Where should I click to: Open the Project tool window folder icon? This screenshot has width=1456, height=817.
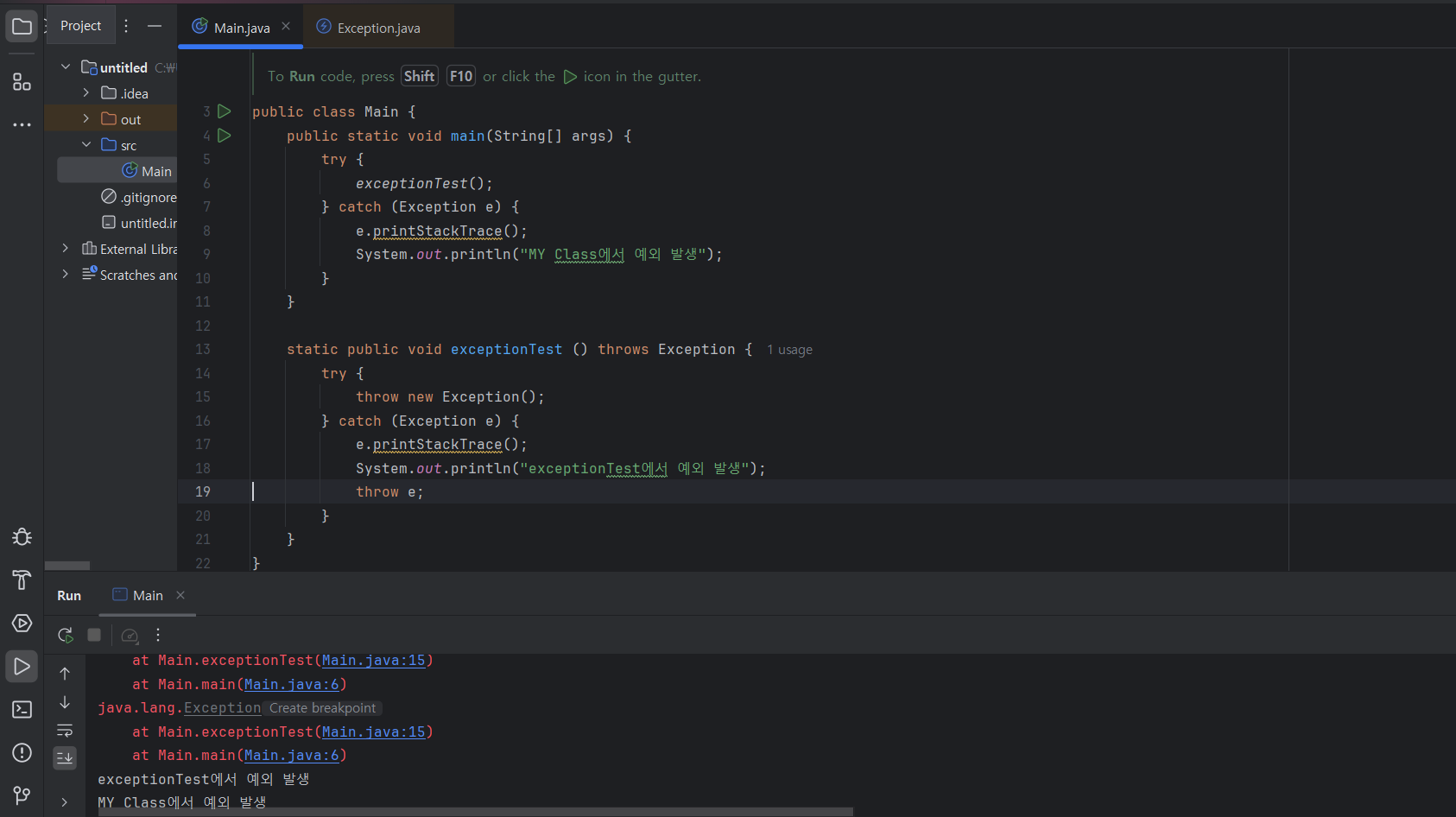[x=22, y=26]
